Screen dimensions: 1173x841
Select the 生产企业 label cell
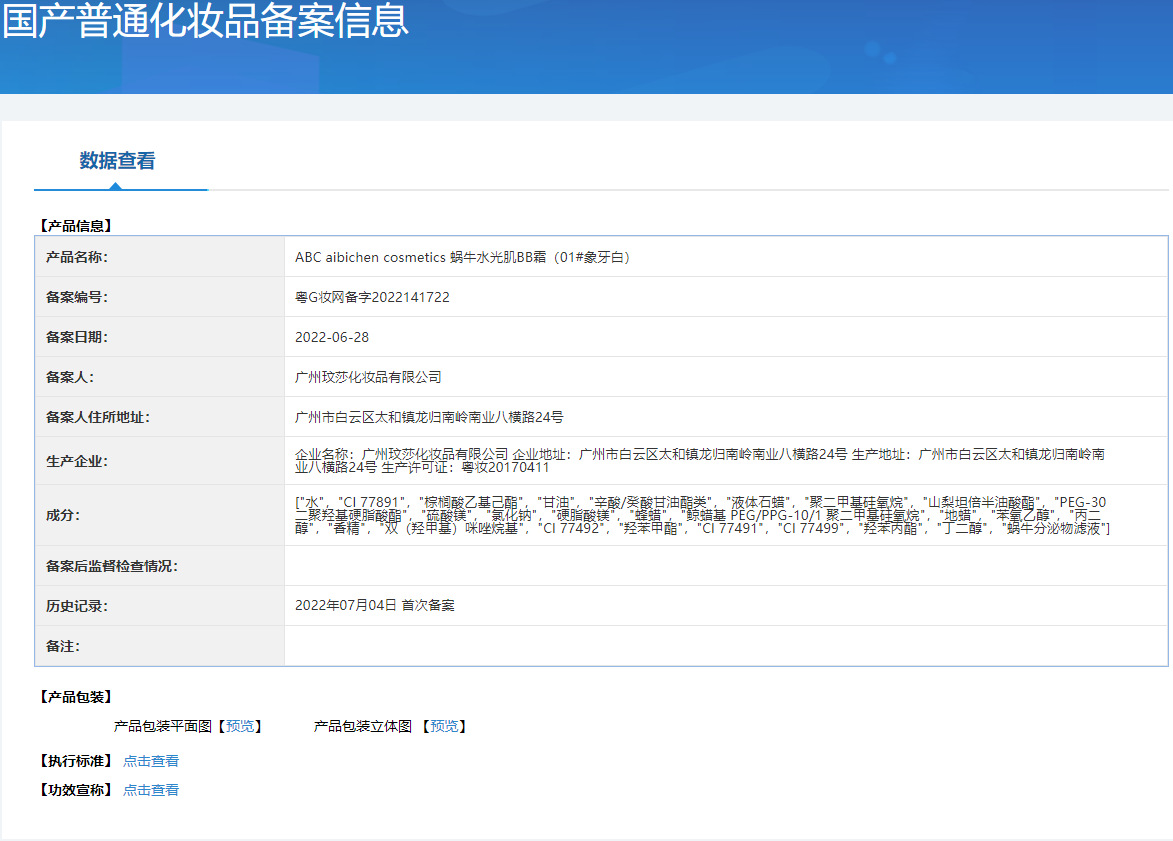(159, 461)
